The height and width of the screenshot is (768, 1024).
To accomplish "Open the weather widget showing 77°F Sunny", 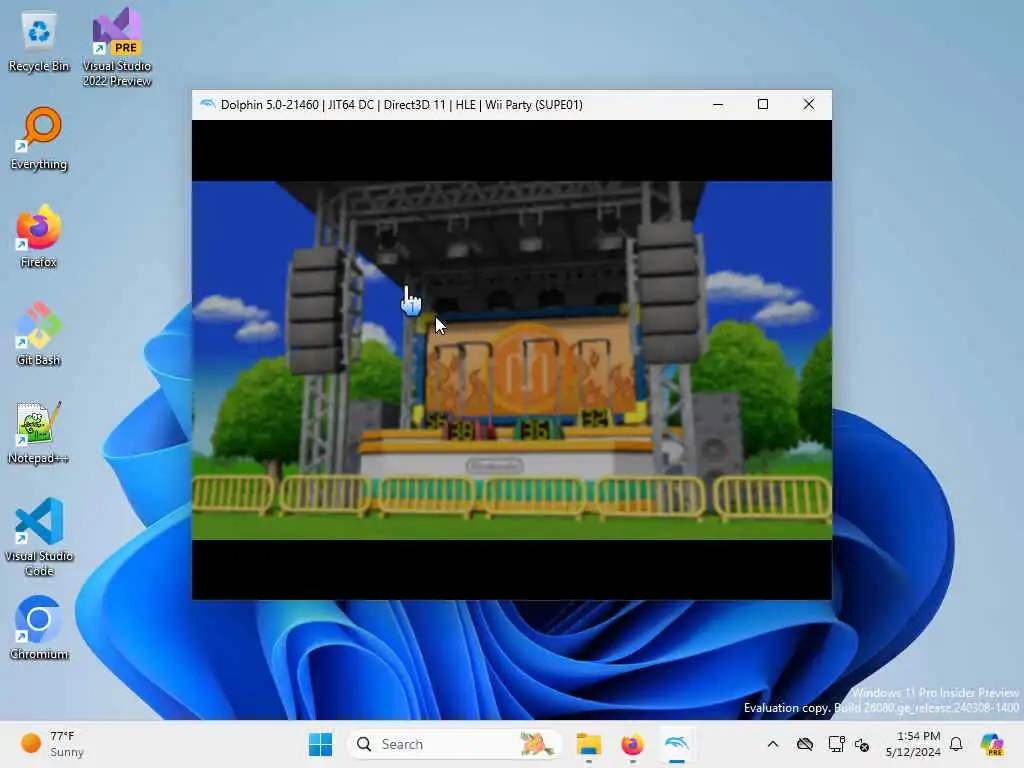I will (x=52, y=744).
